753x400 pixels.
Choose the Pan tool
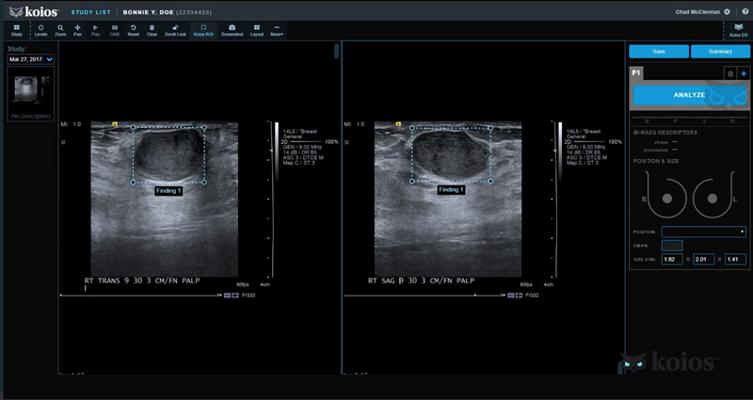tap(78, 29)
